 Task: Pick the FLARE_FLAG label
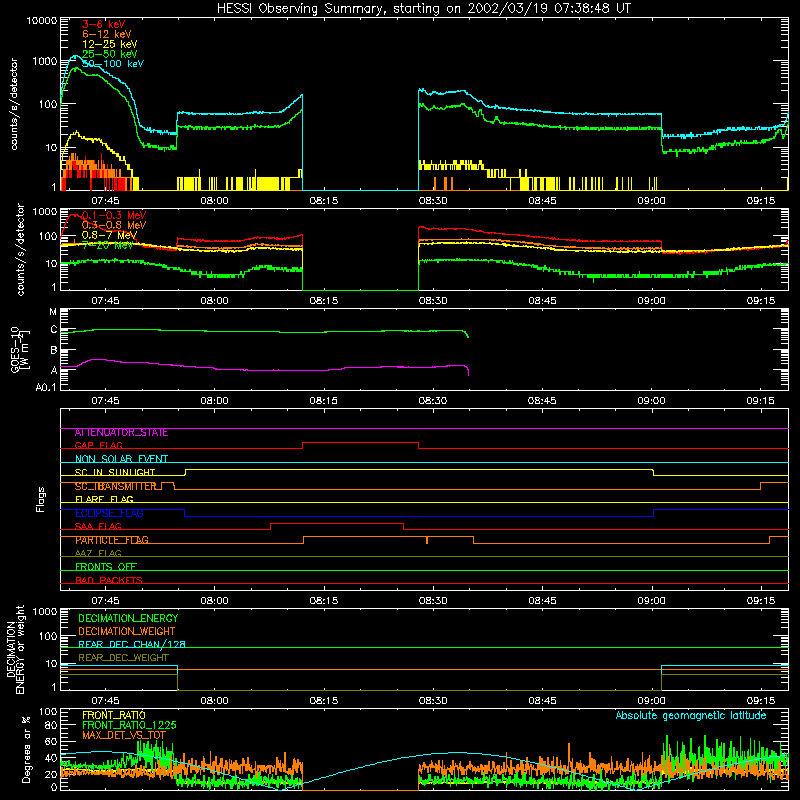coord(104,499)
